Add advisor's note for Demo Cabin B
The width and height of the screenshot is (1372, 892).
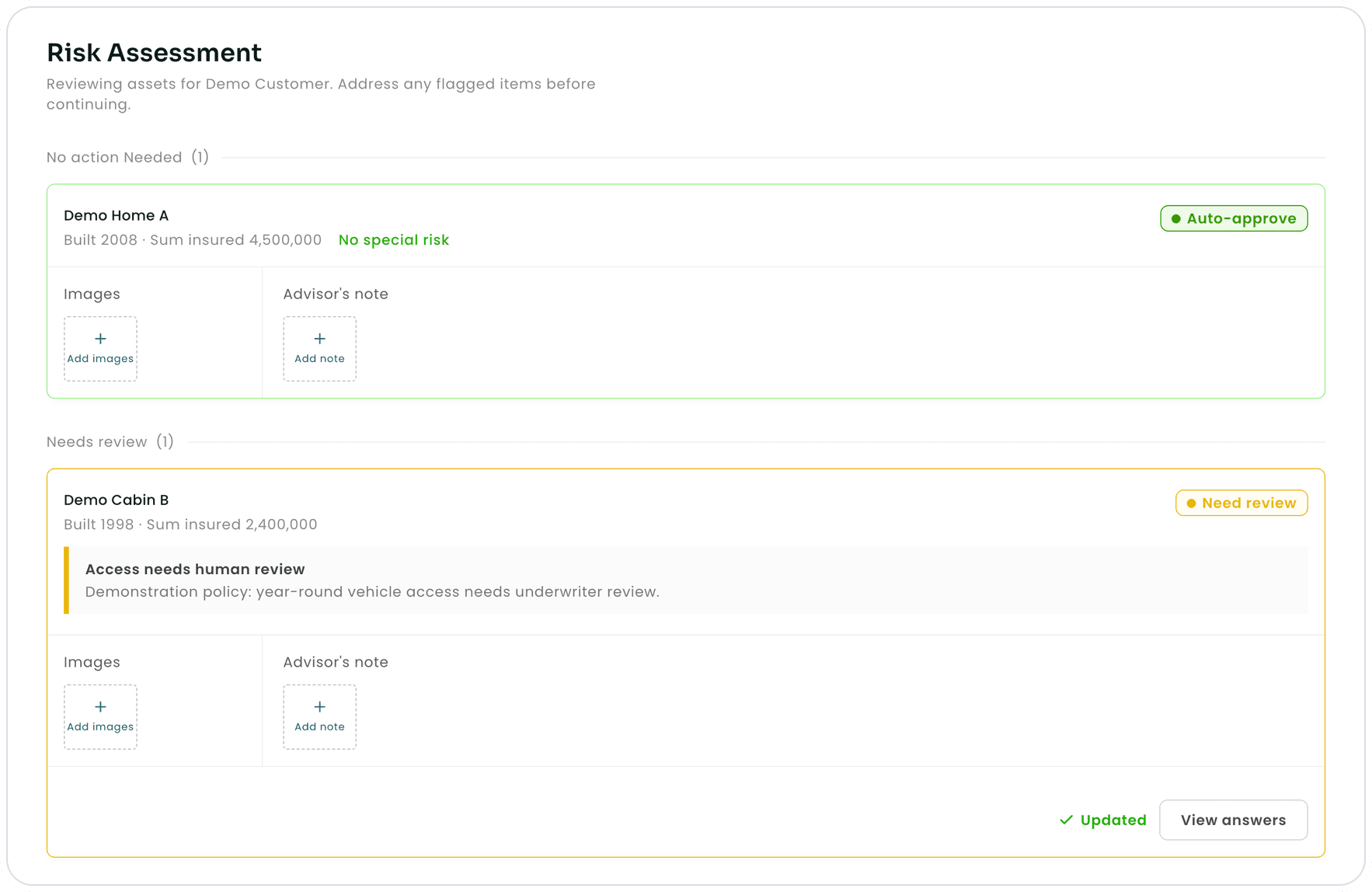tap(319, 716)
